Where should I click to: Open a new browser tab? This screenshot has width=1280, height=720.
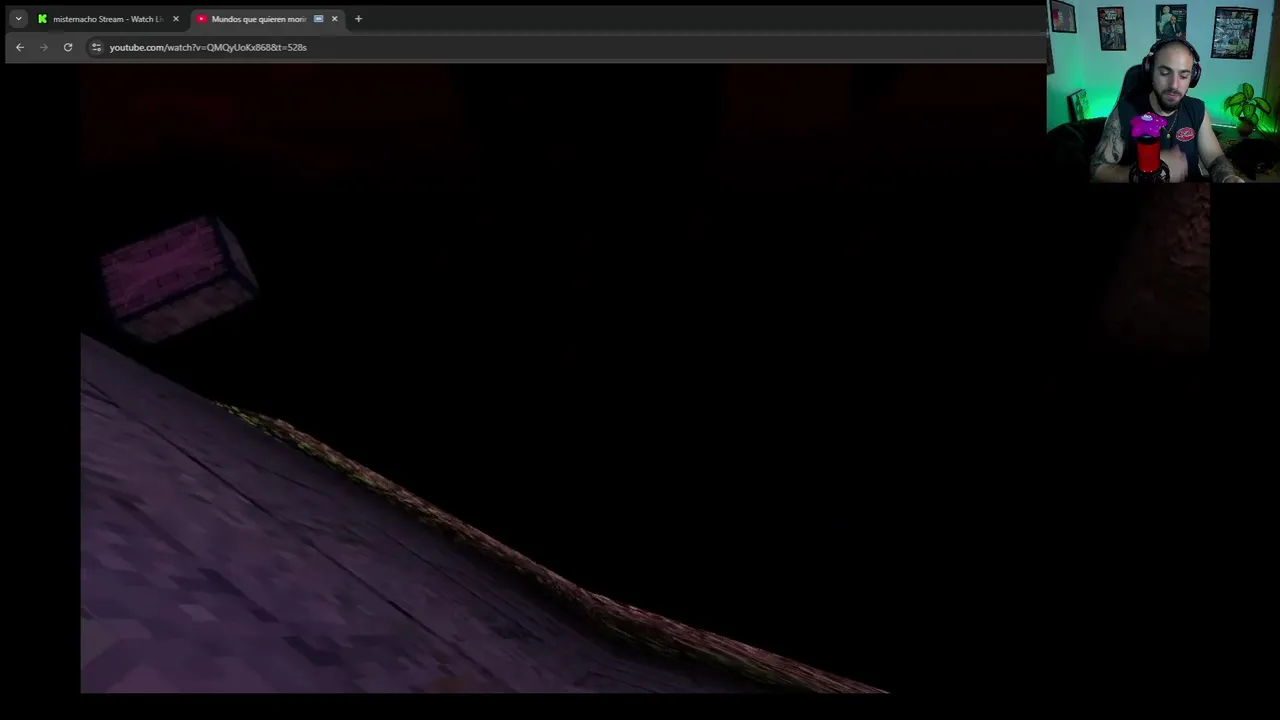(x=358, y=18)
